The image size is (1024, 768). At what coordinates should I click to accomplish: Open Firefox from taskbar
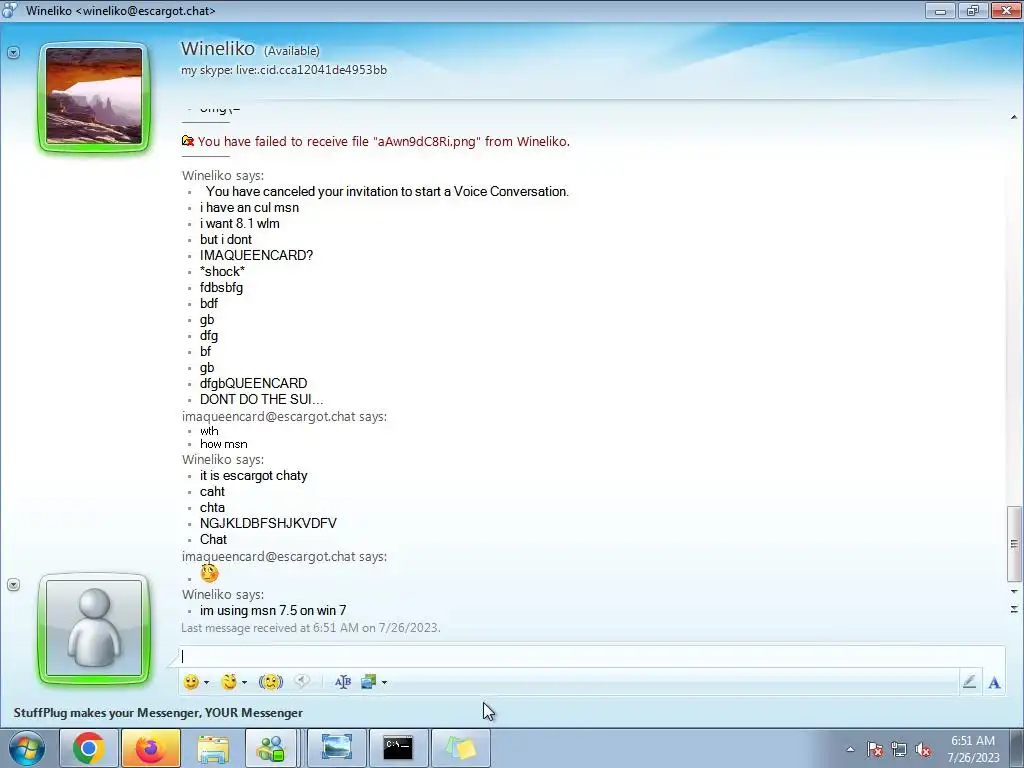150,748
